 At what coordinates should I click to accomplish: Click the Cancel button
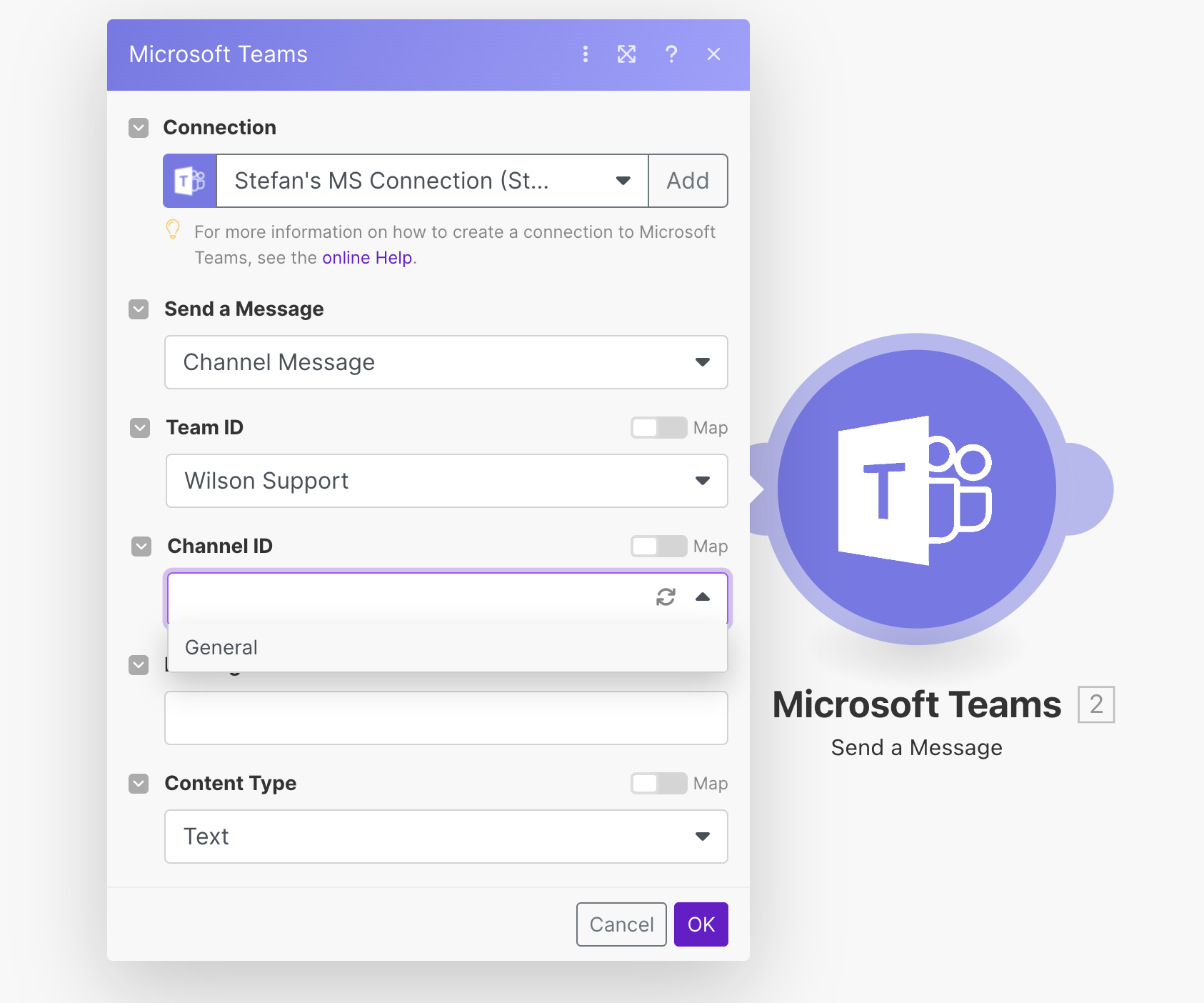click(621, 924)
